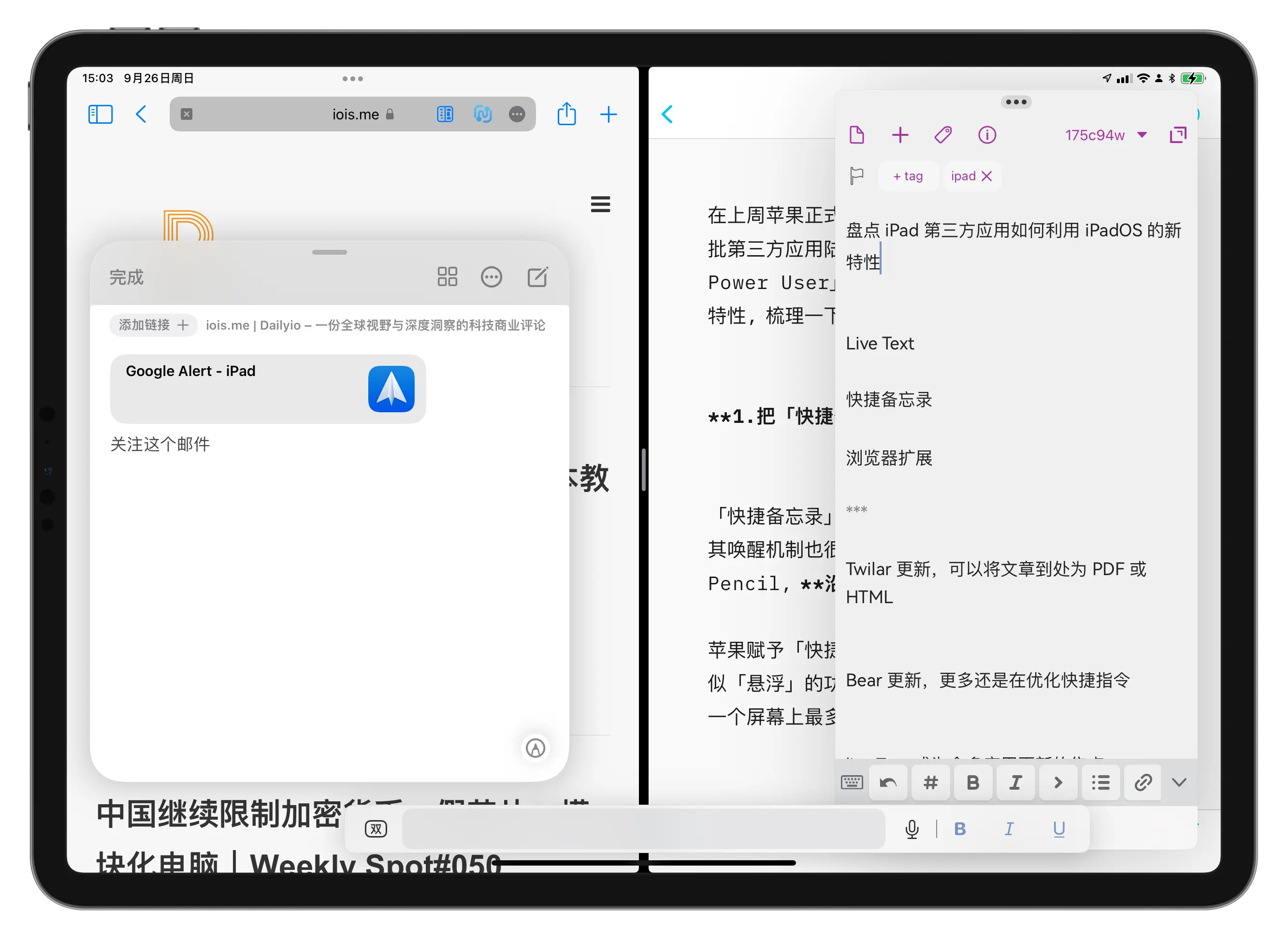Open the Google Alert - iPad card
This screenshot has height=940, width=1288.
point(268,389)
